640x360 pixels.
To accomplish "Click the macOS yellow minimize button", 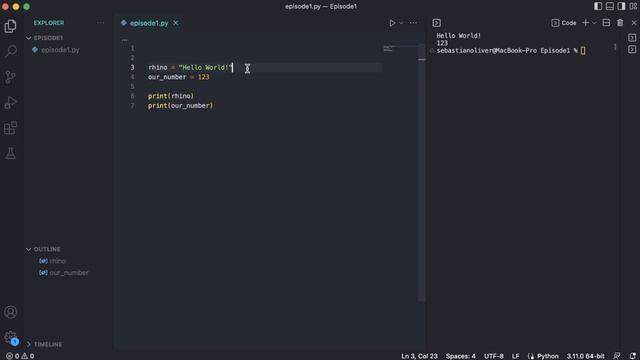I will coord(16,7).
